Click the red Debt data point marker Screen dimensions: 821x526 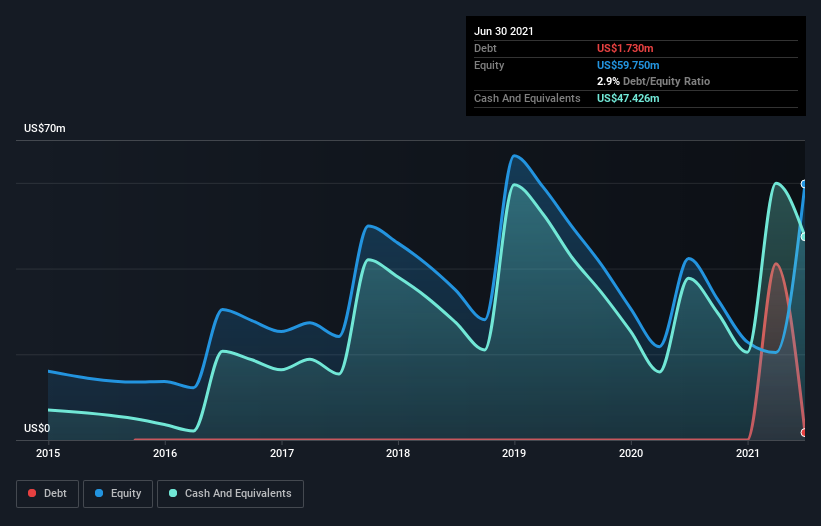[804, 433]
